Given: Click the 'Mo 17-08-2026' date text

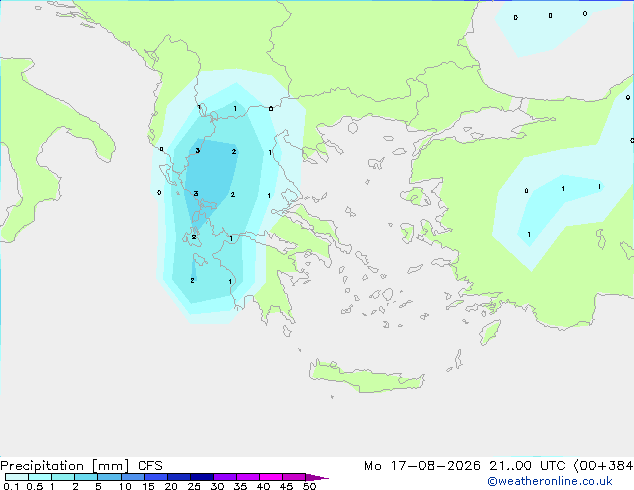Looking at the screenshot, I should click(422, 466).
